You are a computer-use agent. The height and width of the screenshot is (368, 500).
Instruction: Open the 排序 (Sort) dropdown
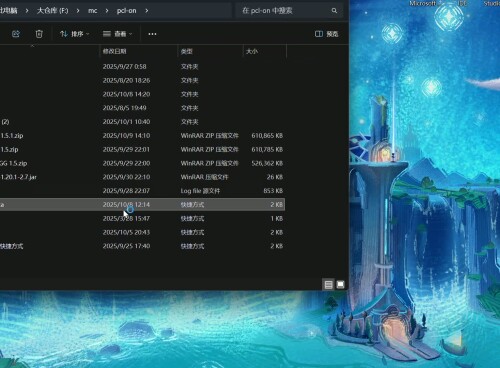pyautogui.click(x=75, y=34)
